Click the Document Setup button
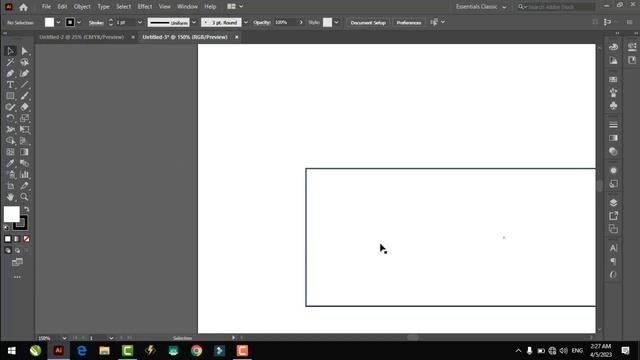 click(368, 22)
